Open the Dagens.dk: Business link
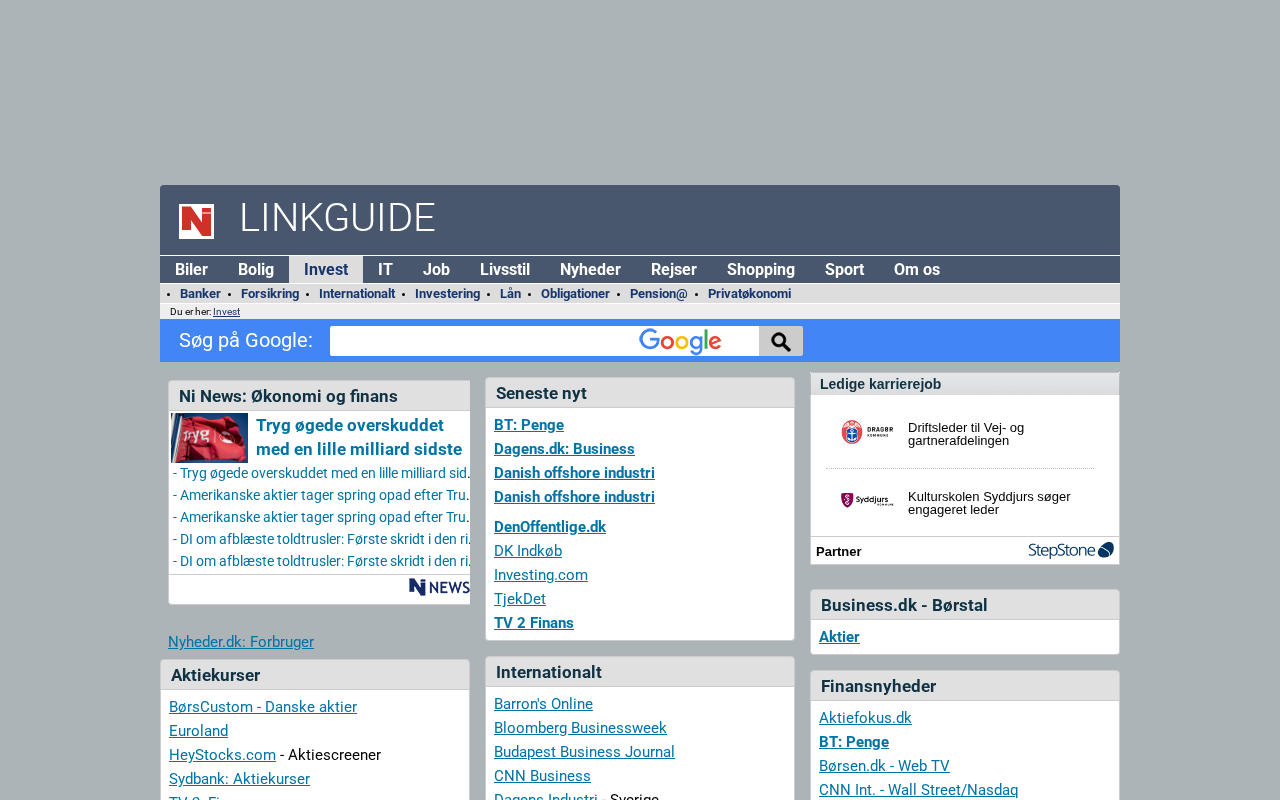The width and height of the screenshot is (1280, 800). point(564,449)
